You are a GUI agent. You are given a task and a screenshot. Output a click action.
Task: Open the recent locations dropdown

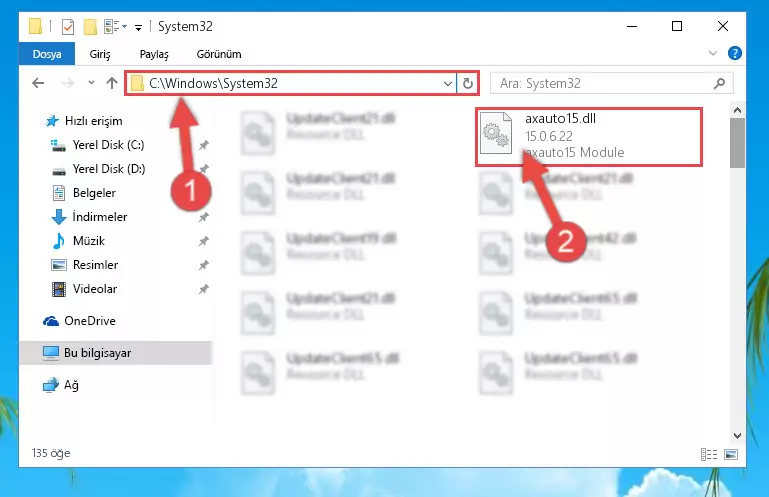coord(91,83)
